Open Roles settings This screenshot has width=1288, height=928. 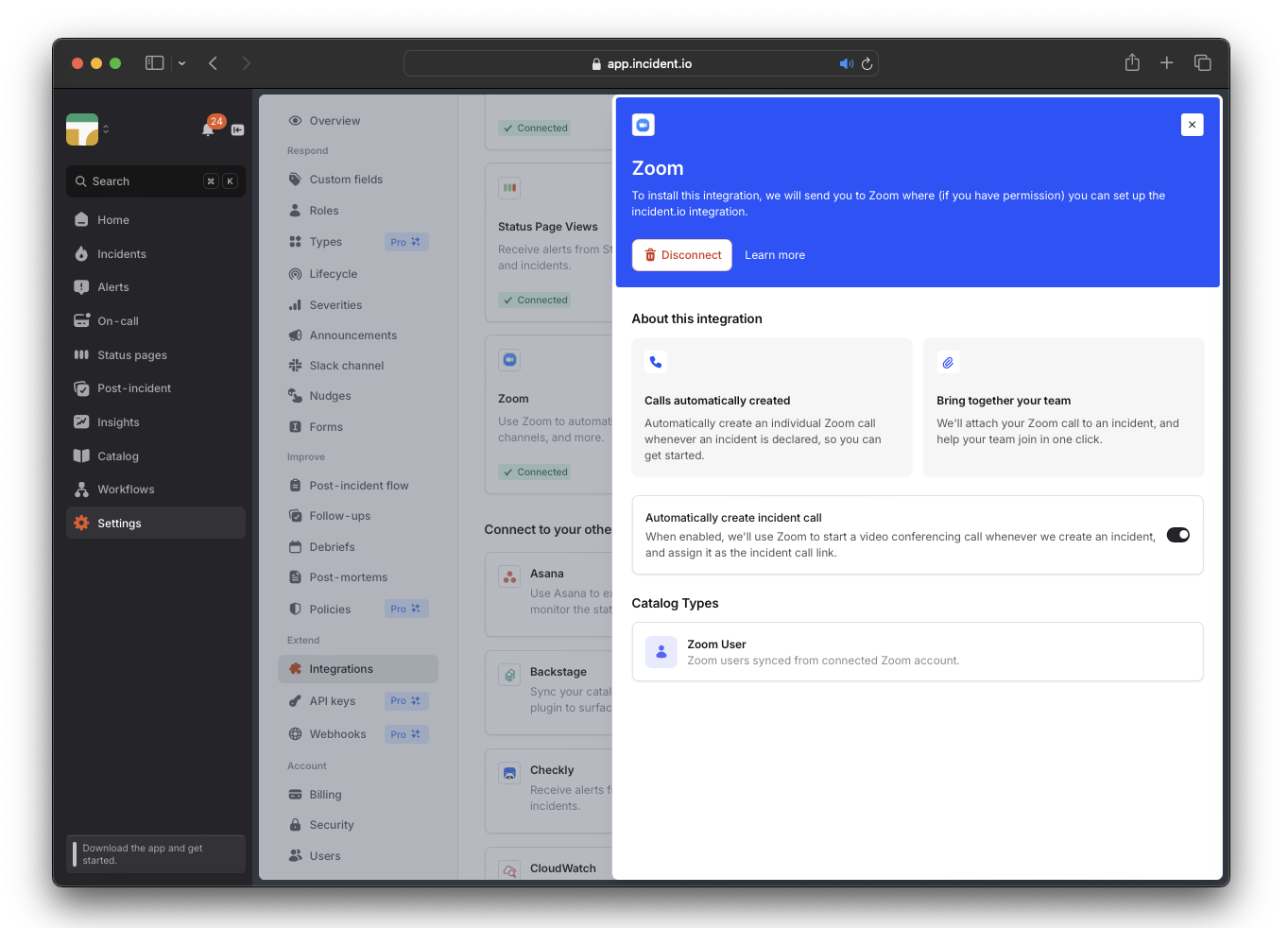point(358,211)
